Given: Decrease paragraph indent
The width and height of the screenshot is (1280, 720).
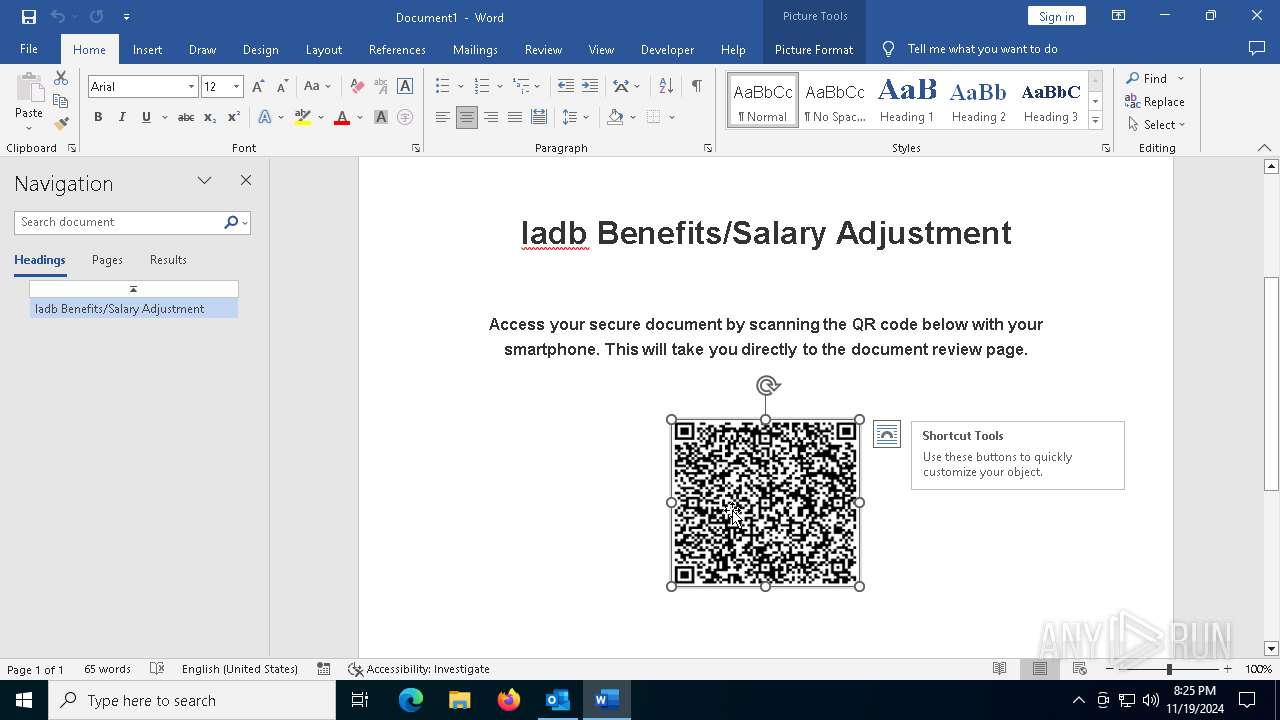Looking at the screenshot, I should click(566, 87).
